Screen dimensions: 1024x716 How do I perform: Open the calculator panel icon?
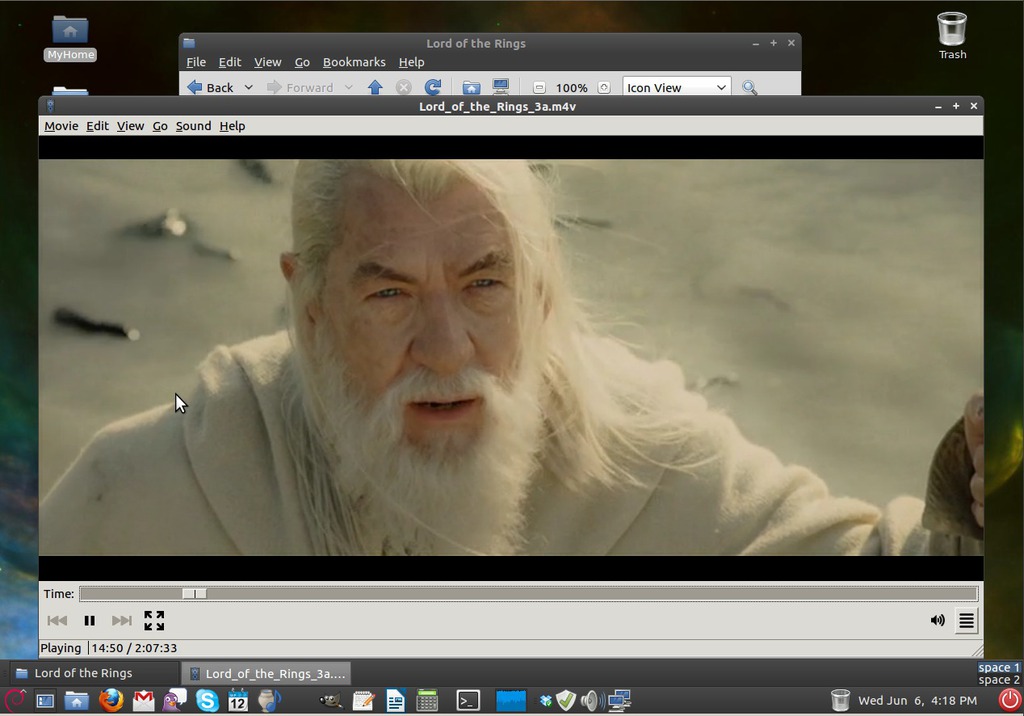point(426,700)
